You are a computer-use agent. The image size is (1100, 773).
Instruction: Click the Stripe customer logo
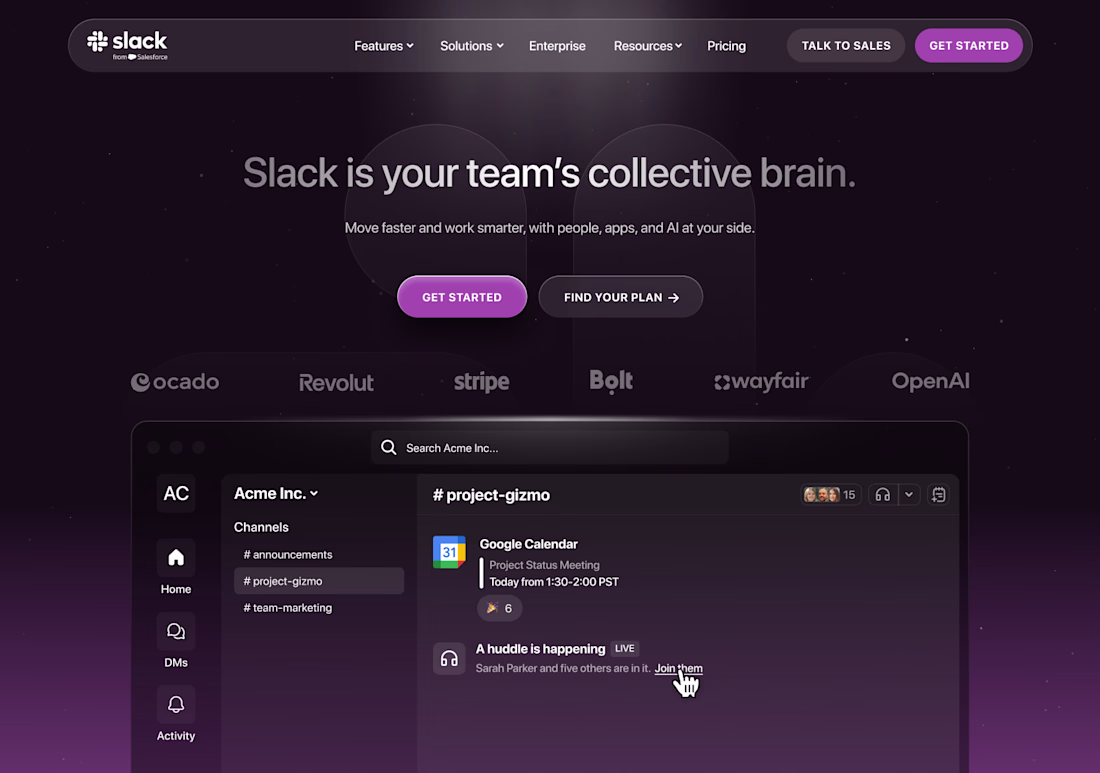coord(481,382)
